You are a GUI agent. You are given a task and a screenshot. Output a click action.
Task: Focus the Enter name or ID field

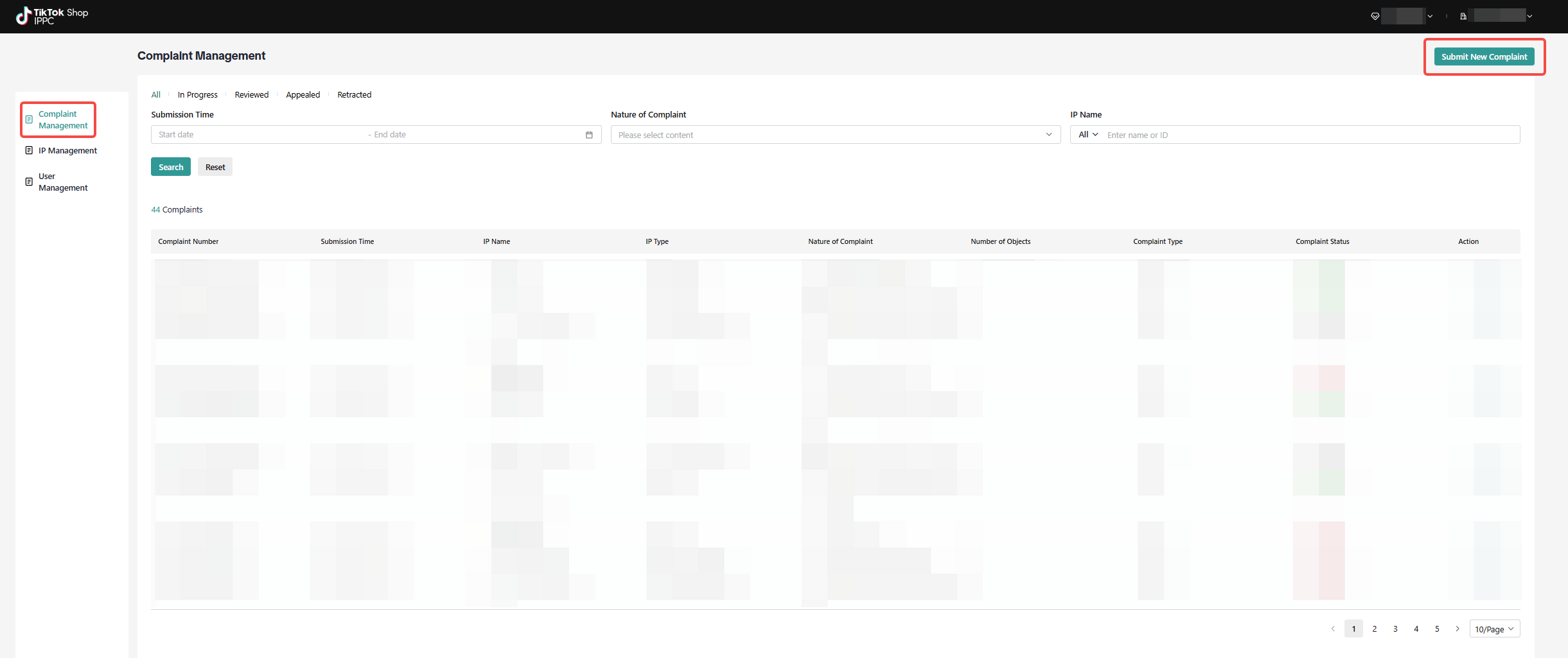click(x=1310, y=135)
